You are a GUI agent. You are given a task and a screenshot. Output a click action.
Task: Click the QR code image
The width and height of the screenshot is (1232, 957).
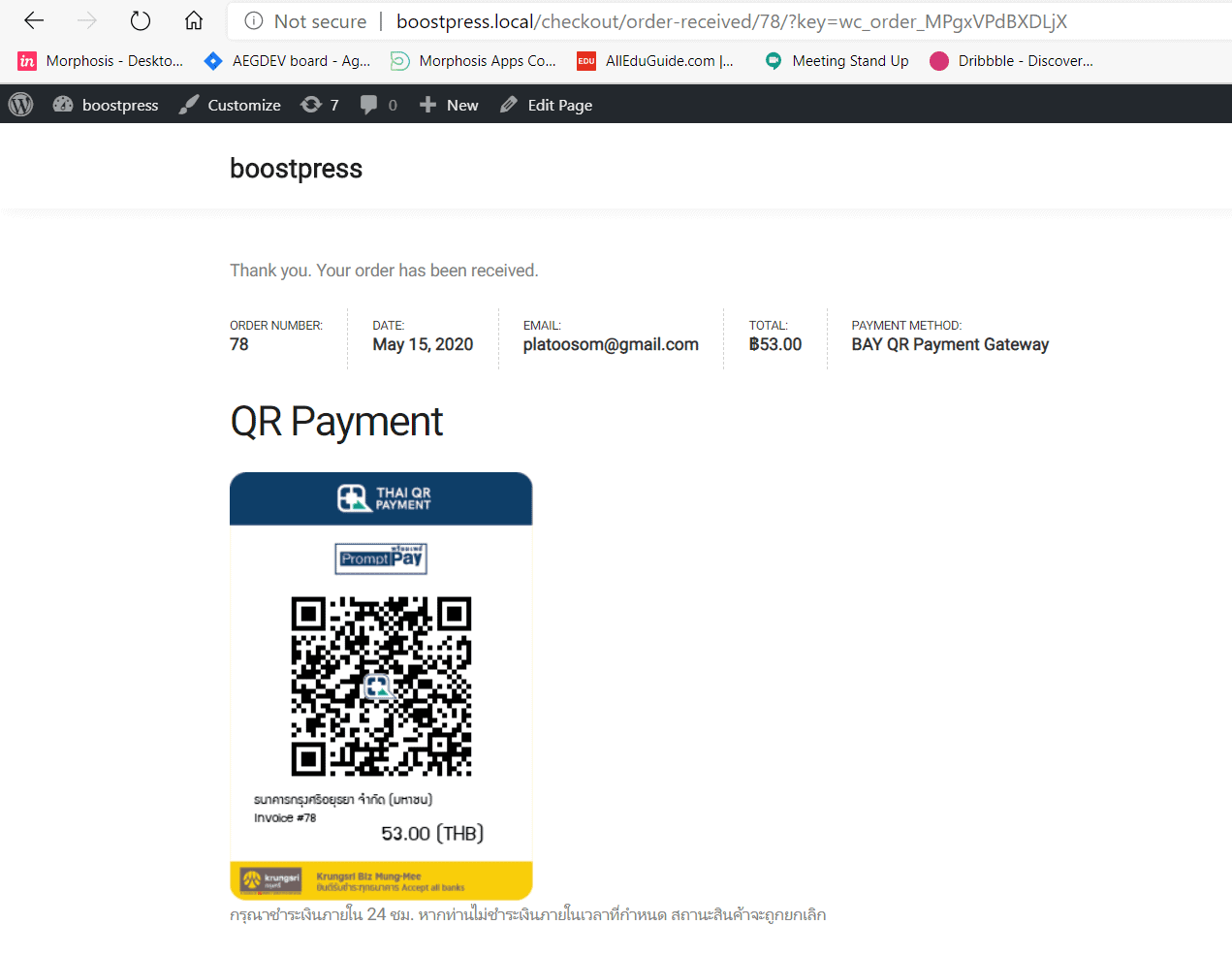[381, 686]
